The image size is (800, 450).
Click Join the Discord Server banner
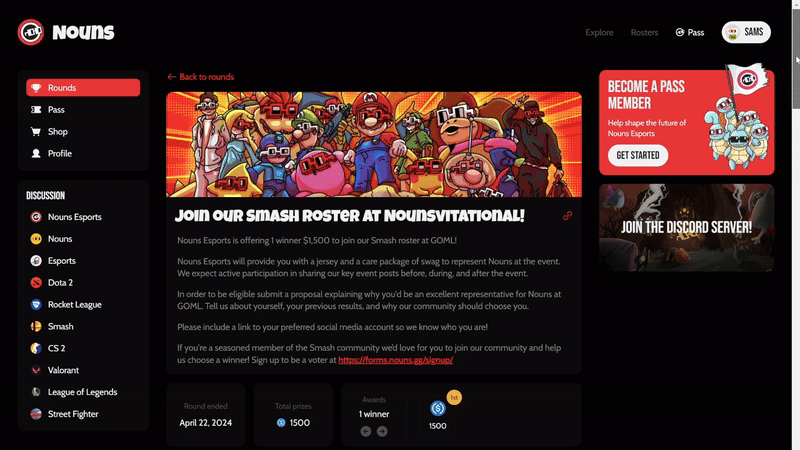pos(686,227)
